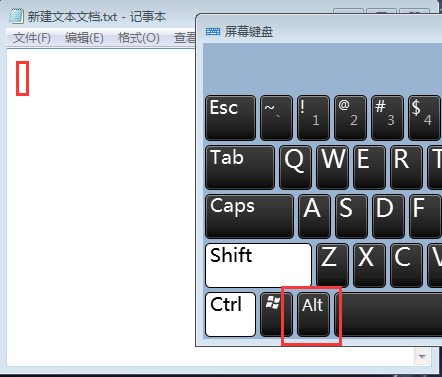Tap the @ 2 key
Image resolution: width=442 pixels, height=377 pixels.
pos(350,118)
